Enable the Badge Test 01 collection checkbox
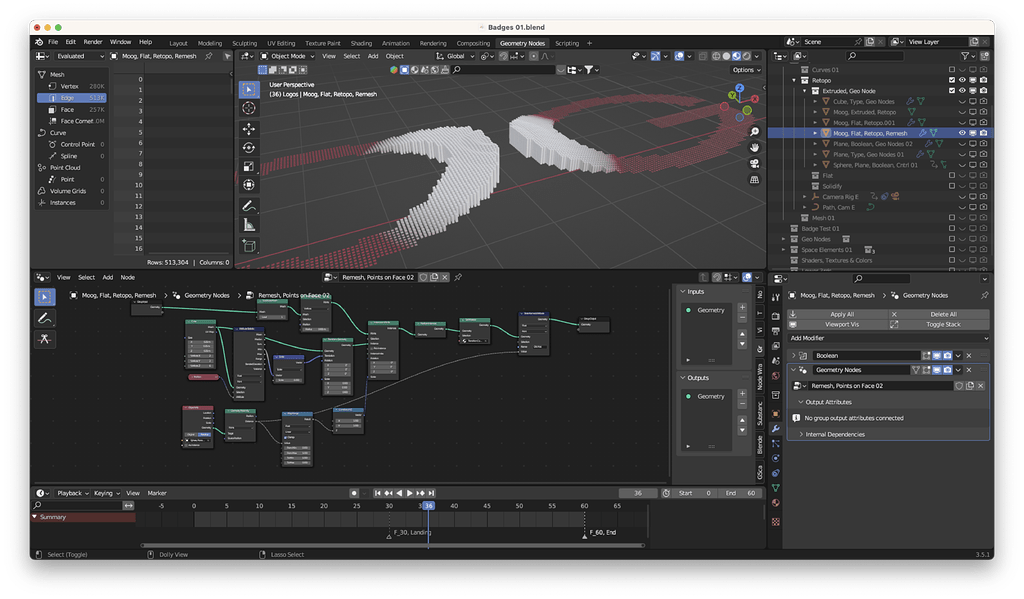1024x599 pixels. click(x=952, y=229)
